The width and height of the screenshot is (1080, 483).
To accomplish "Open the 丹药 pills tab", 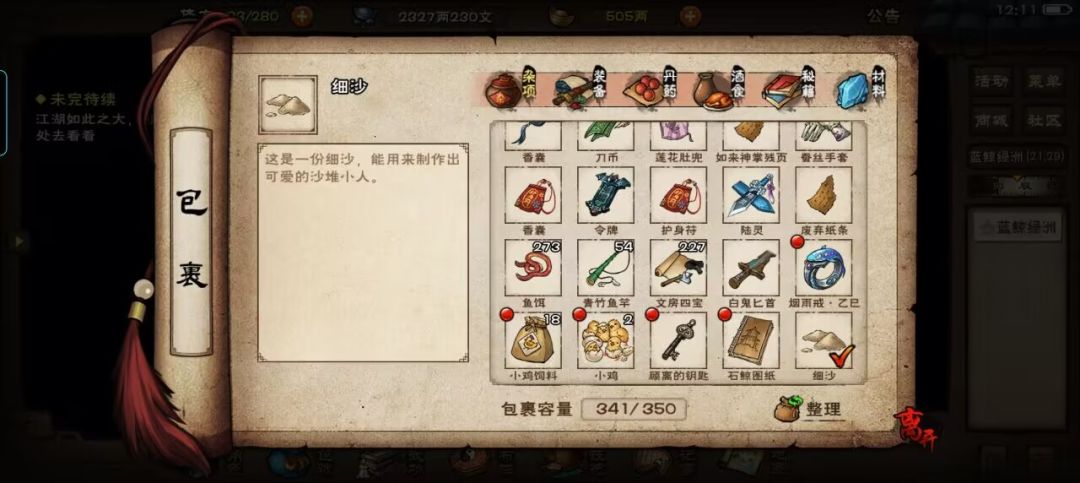I will point(650,90).
